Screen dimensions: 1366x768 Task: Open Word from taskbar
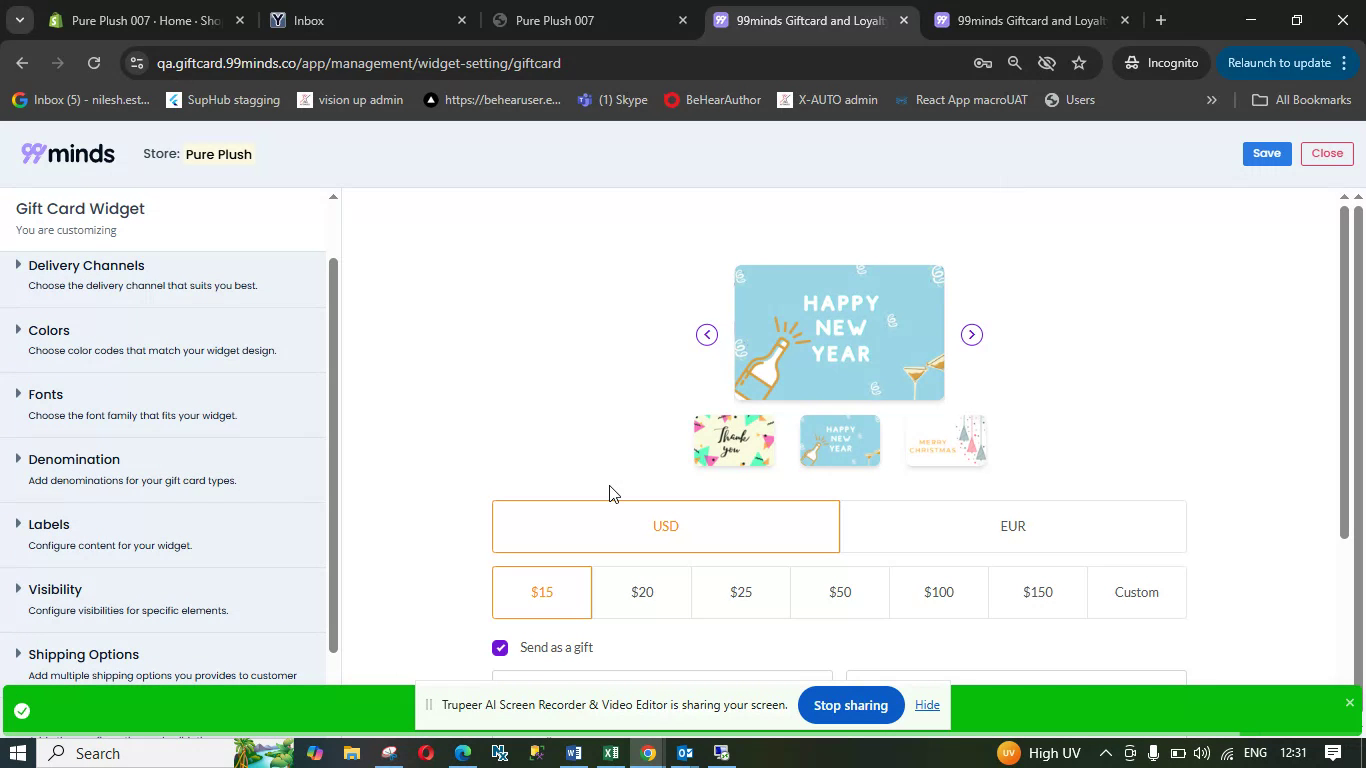[x=574, y=753]
